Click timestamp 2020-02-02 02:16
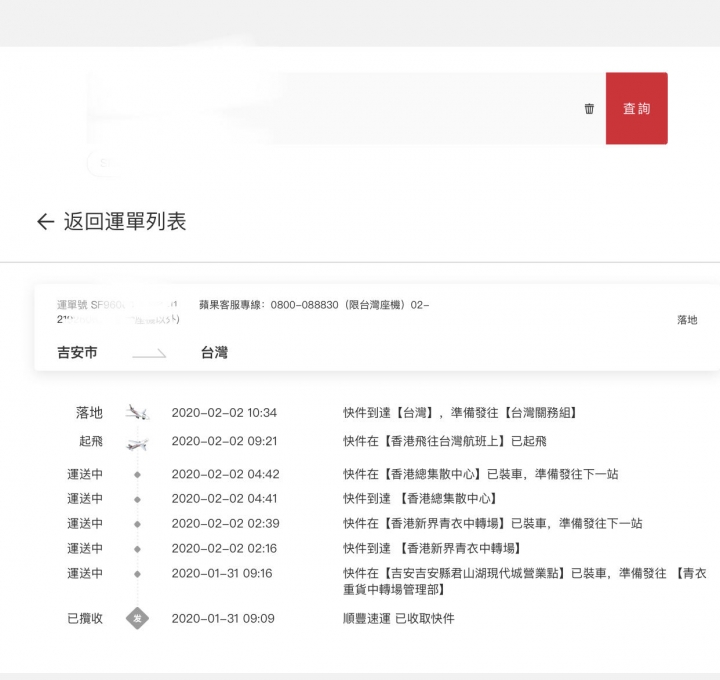Screen dimensions: 720x680 click(224, 549)
